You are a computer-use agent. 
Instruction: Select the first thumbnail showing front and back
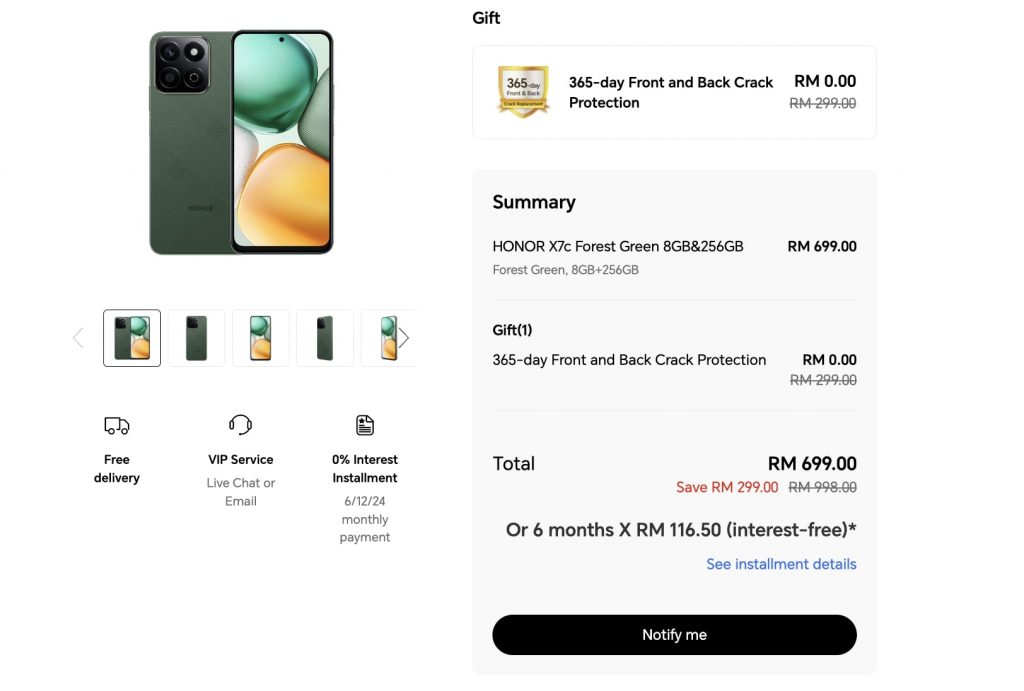pos(132,338)
